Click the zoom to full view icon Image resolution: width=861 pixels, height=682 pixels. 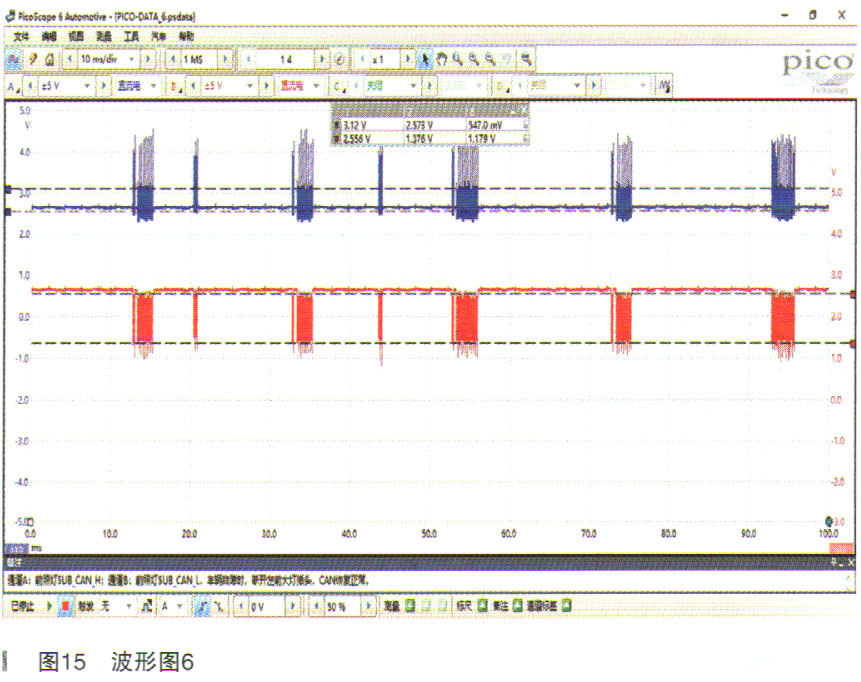click(526, 59)
